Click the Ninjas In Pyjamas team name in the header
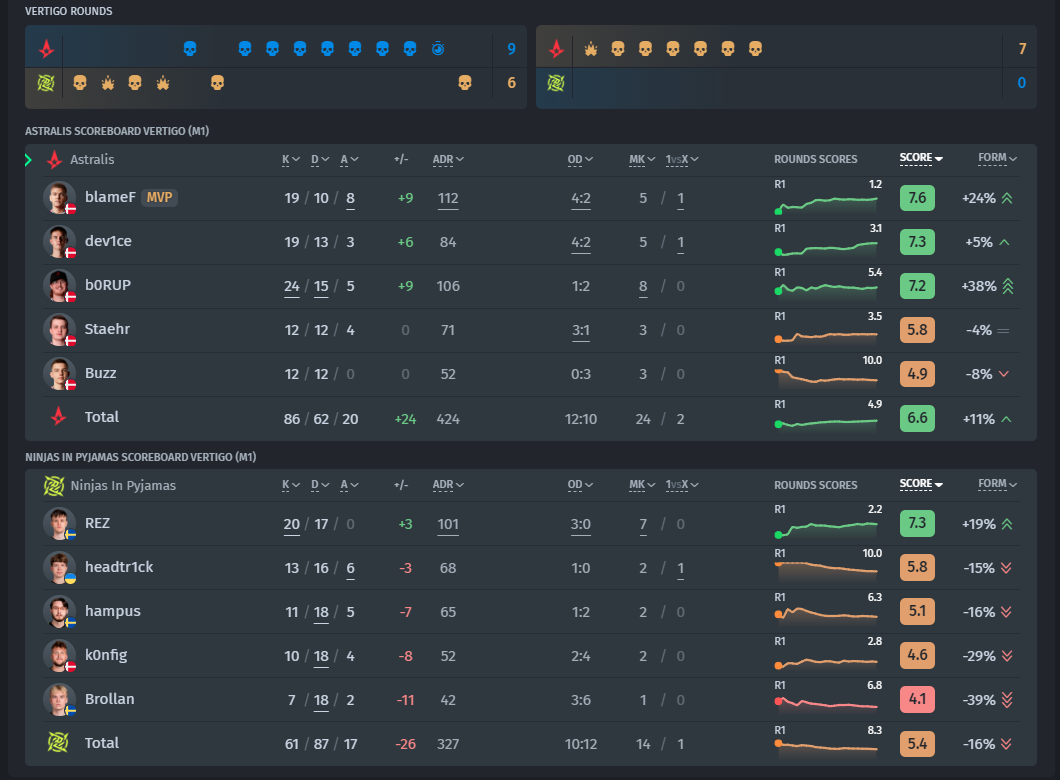Image resolution: width=1060 pixels, height=780 pixels. [x=123, y=485]
